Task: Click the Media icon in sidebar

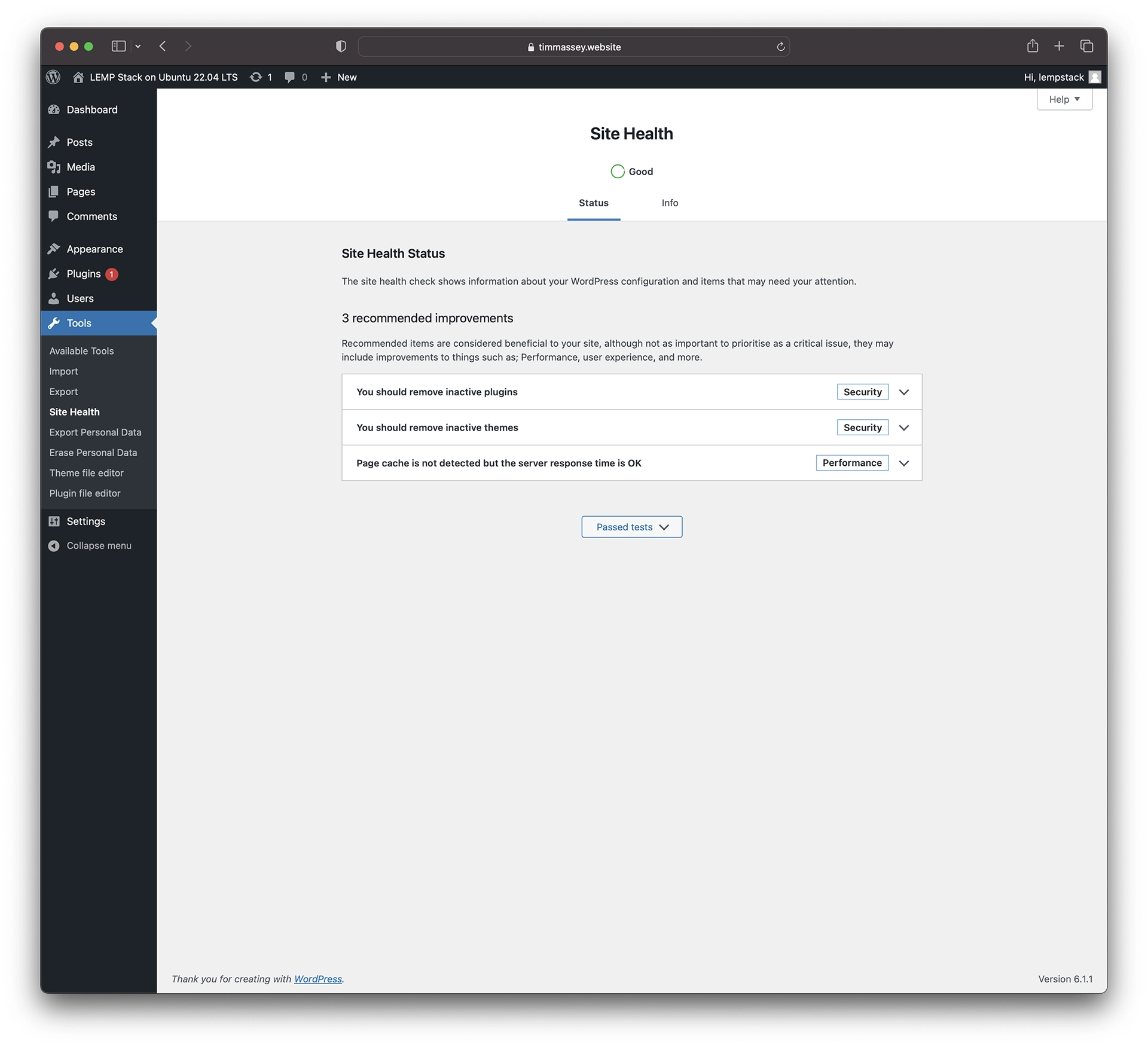Action: pyautogui.click(x=54, y=167)
